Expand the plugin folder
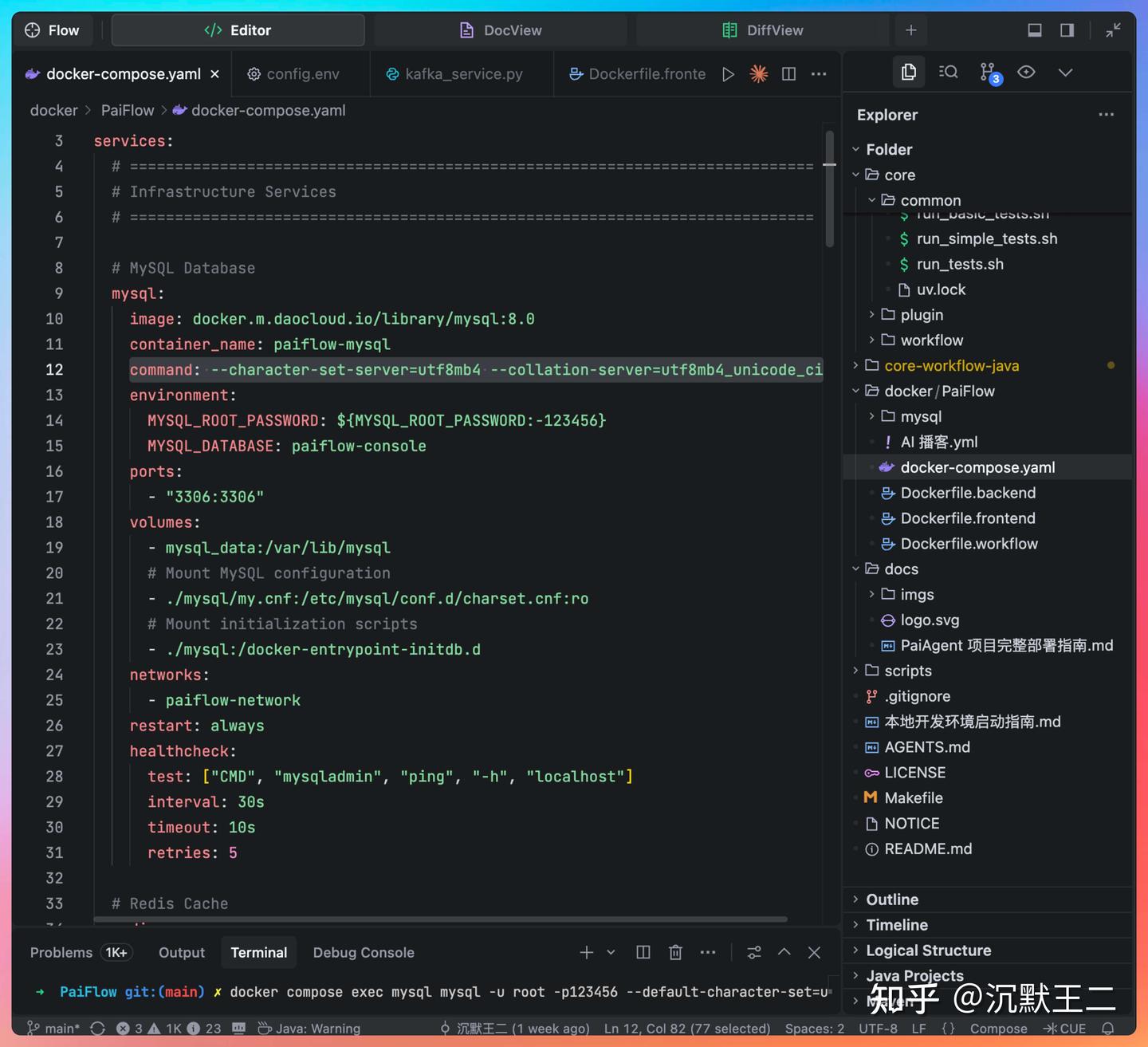The width and height of the screenshot is (1148, 1047). [x=922, y=315]
